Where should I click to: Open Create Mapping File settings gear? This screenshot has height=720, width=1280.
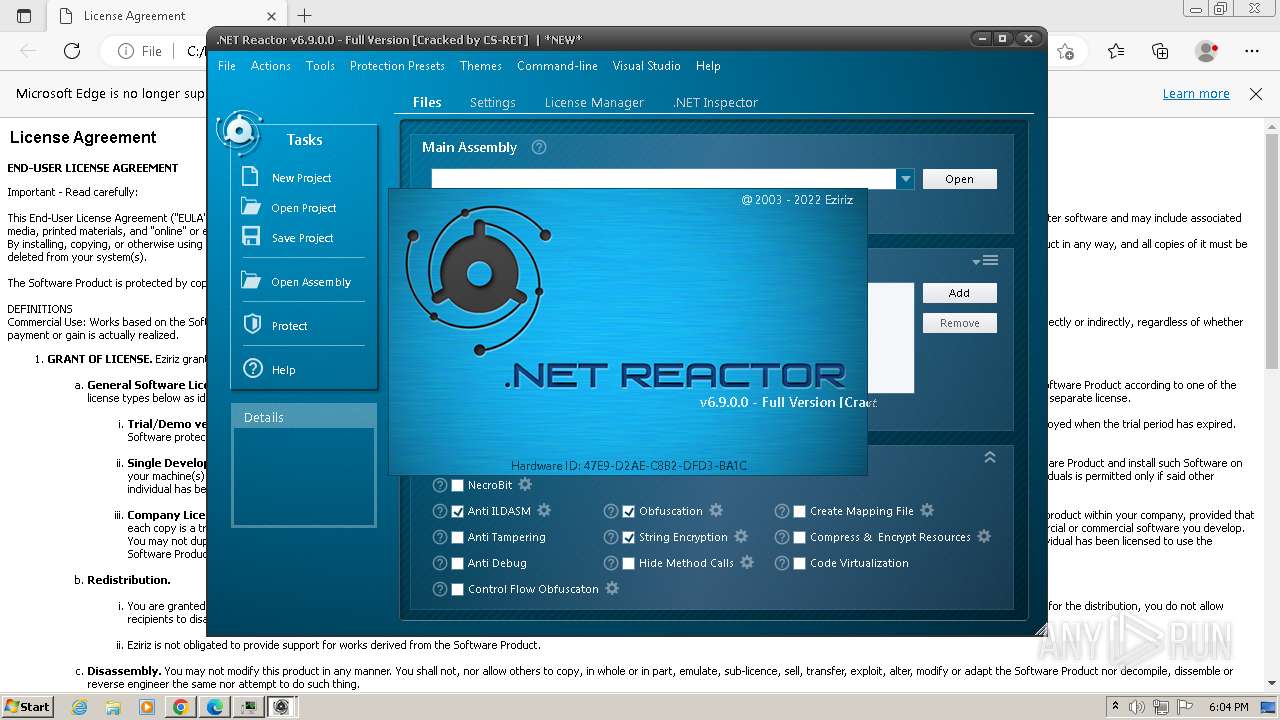point(927,511)
